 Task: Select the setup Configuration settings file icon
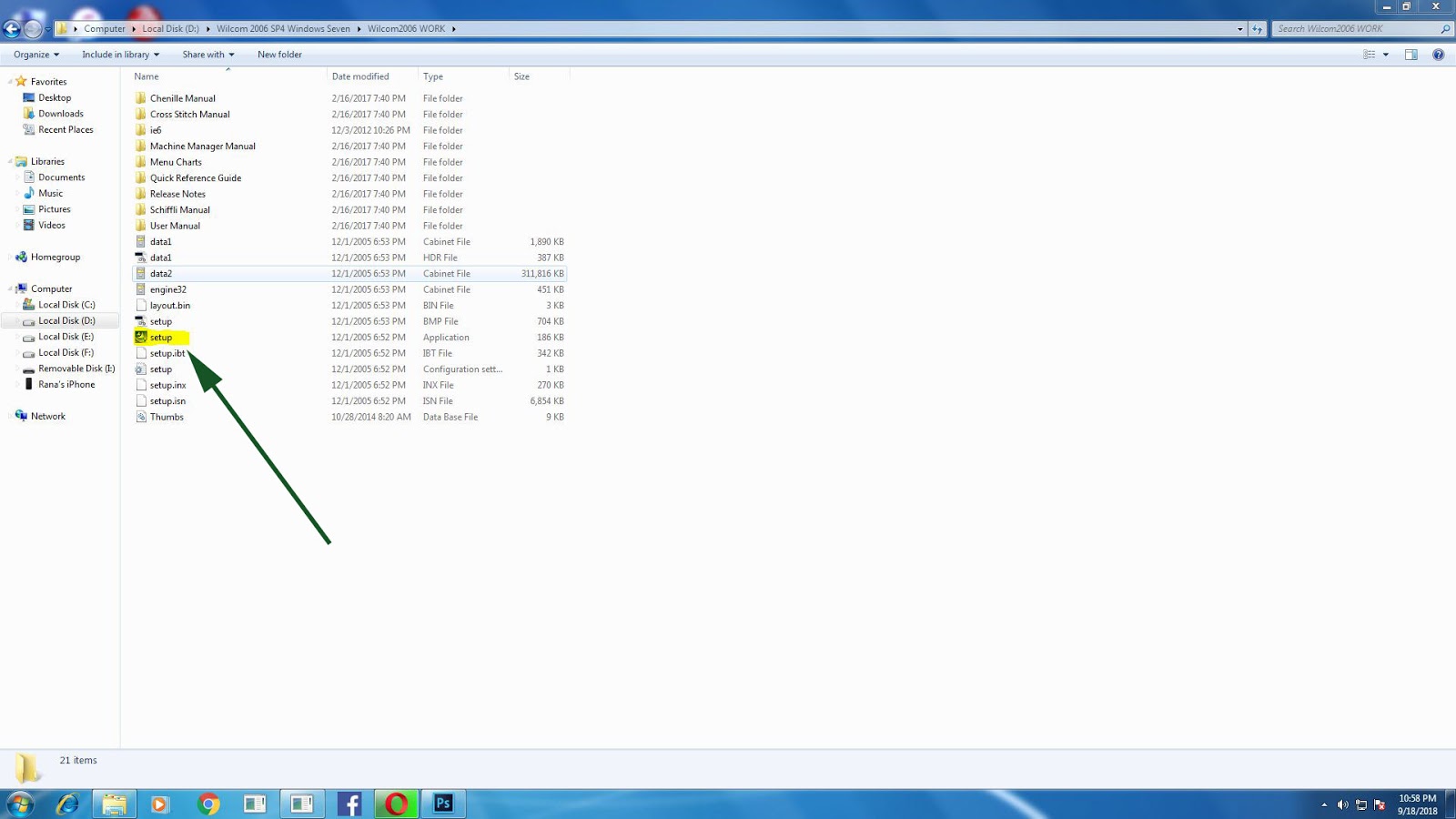[x=141, y=369]
